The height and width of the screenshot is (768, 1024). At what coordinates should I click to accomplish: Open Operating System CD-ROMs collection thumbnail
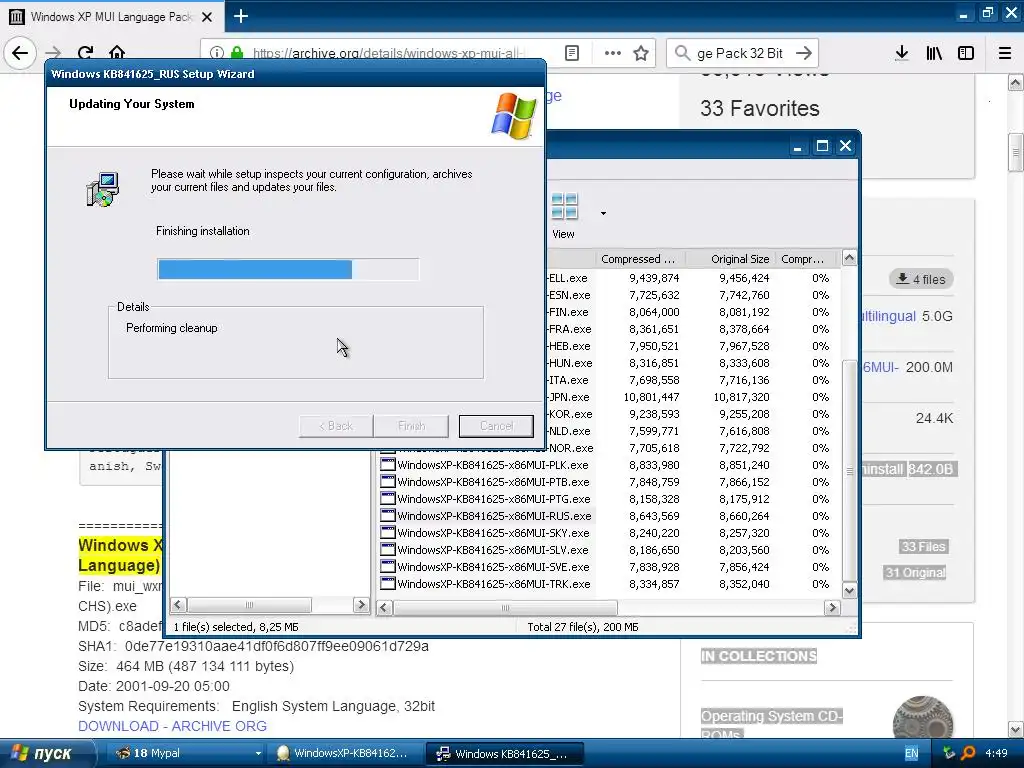click(922, 717)
